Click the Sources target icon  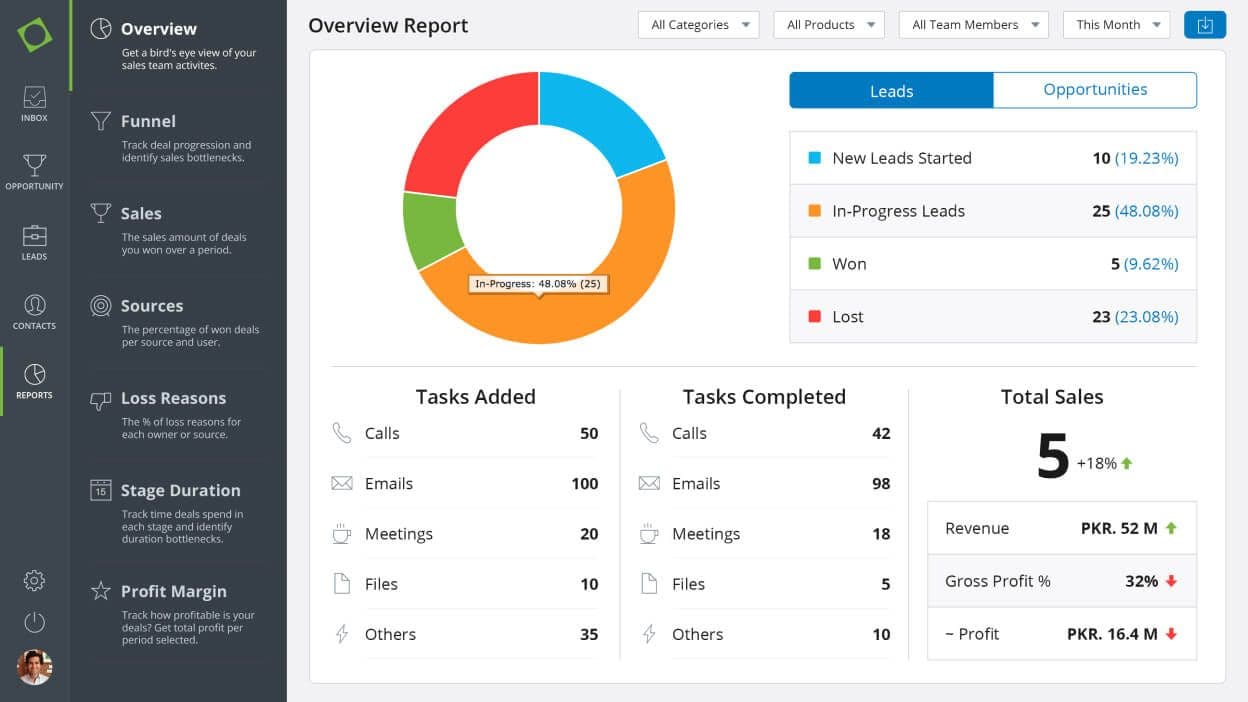point(101,306)
